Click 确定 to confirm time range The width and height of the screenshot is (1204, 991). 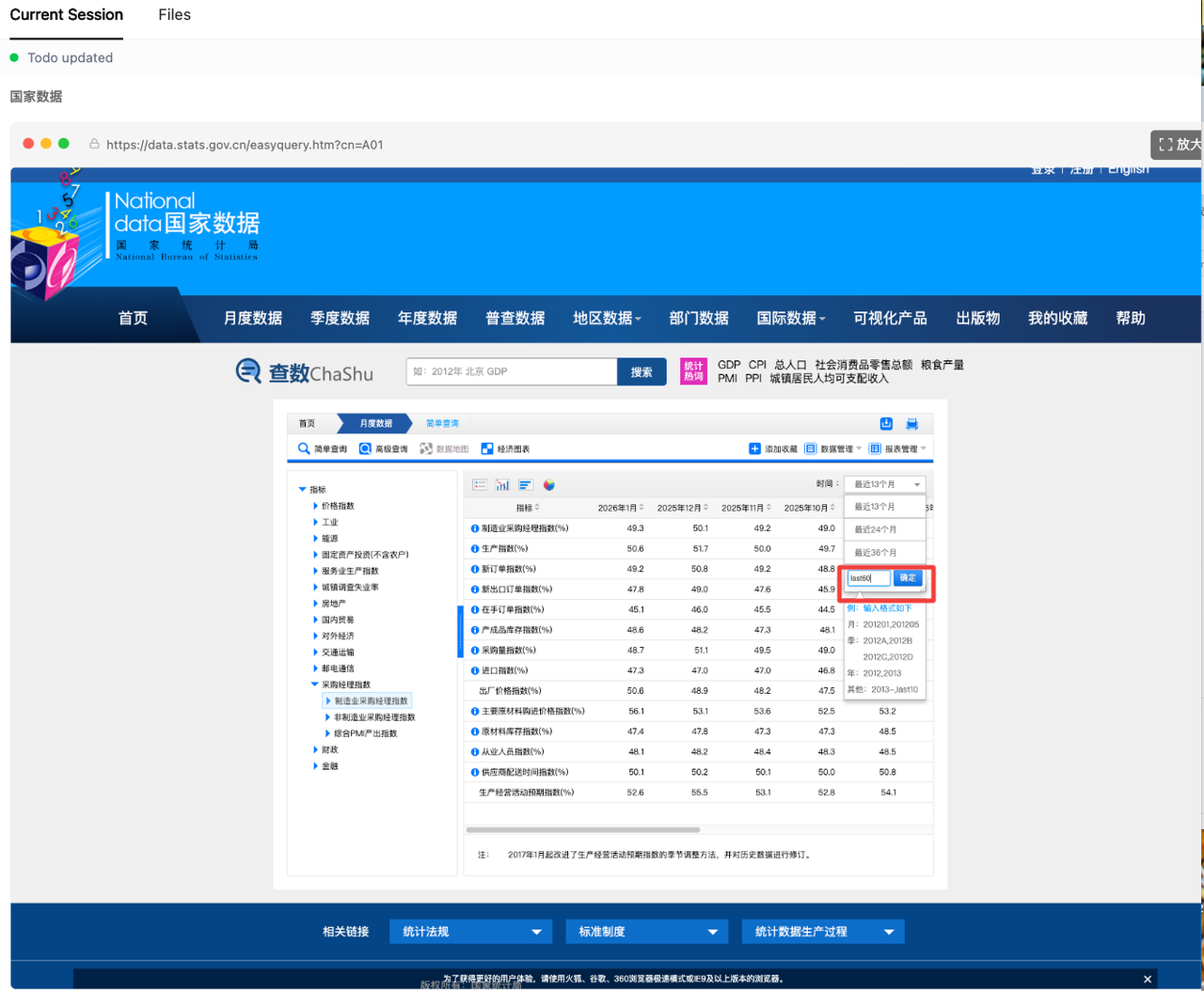coord(908,578)
